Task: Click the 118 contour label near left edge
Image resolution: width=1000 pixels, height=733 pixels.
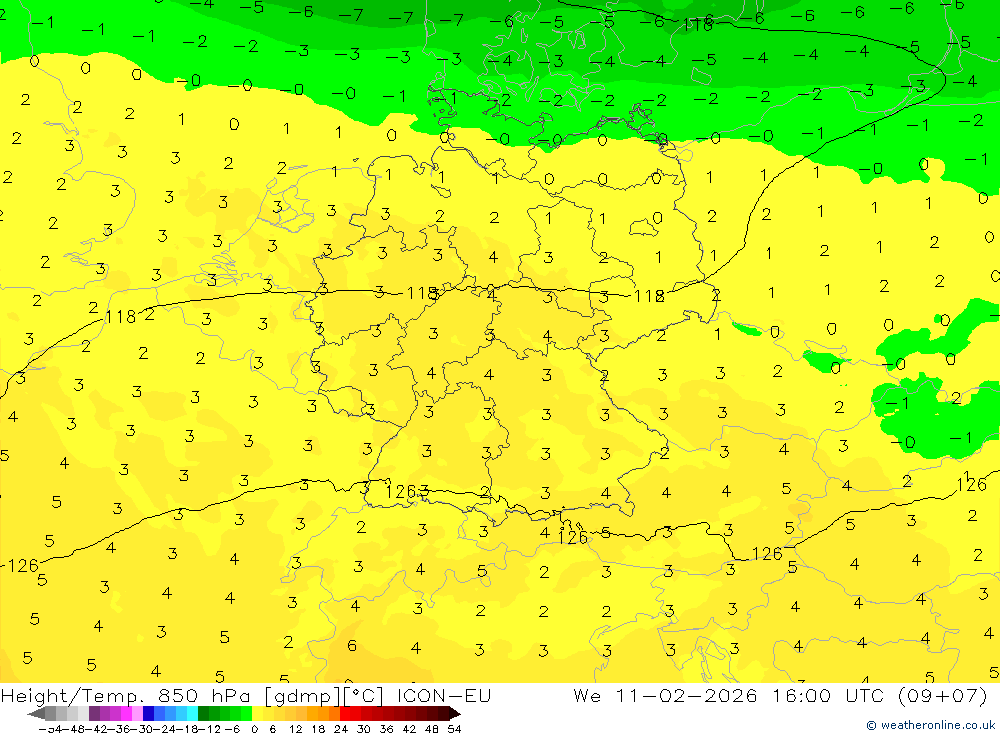Action: click(121, 316)
